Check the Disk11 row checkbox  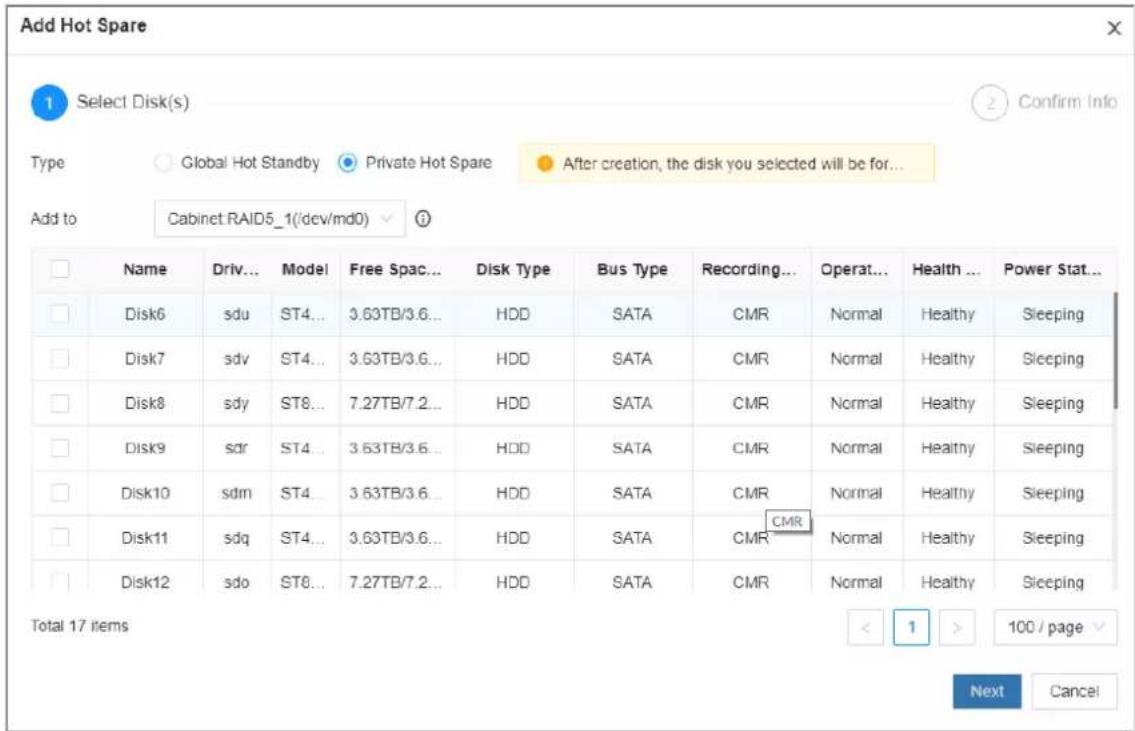click(60, 537)
